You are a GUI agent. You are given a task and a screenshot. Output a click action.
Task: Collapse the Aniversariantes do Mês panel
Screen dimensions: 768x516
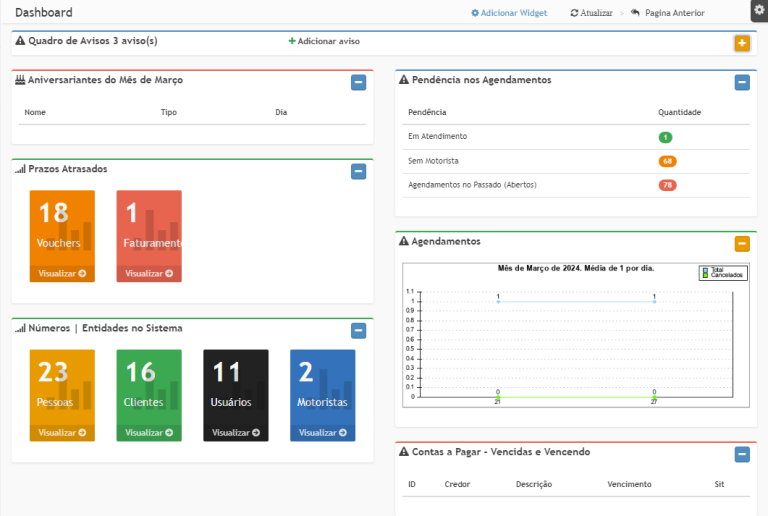[x=358, y=82]
